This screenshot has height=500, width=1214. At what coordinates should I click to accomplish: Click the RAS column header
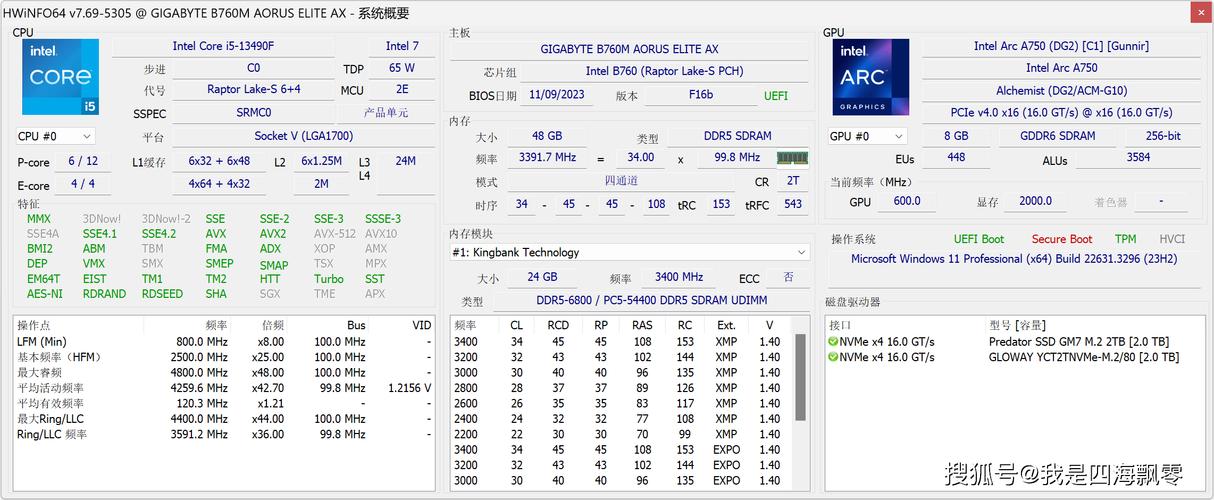pyautogui.click(x=642, y=326)
